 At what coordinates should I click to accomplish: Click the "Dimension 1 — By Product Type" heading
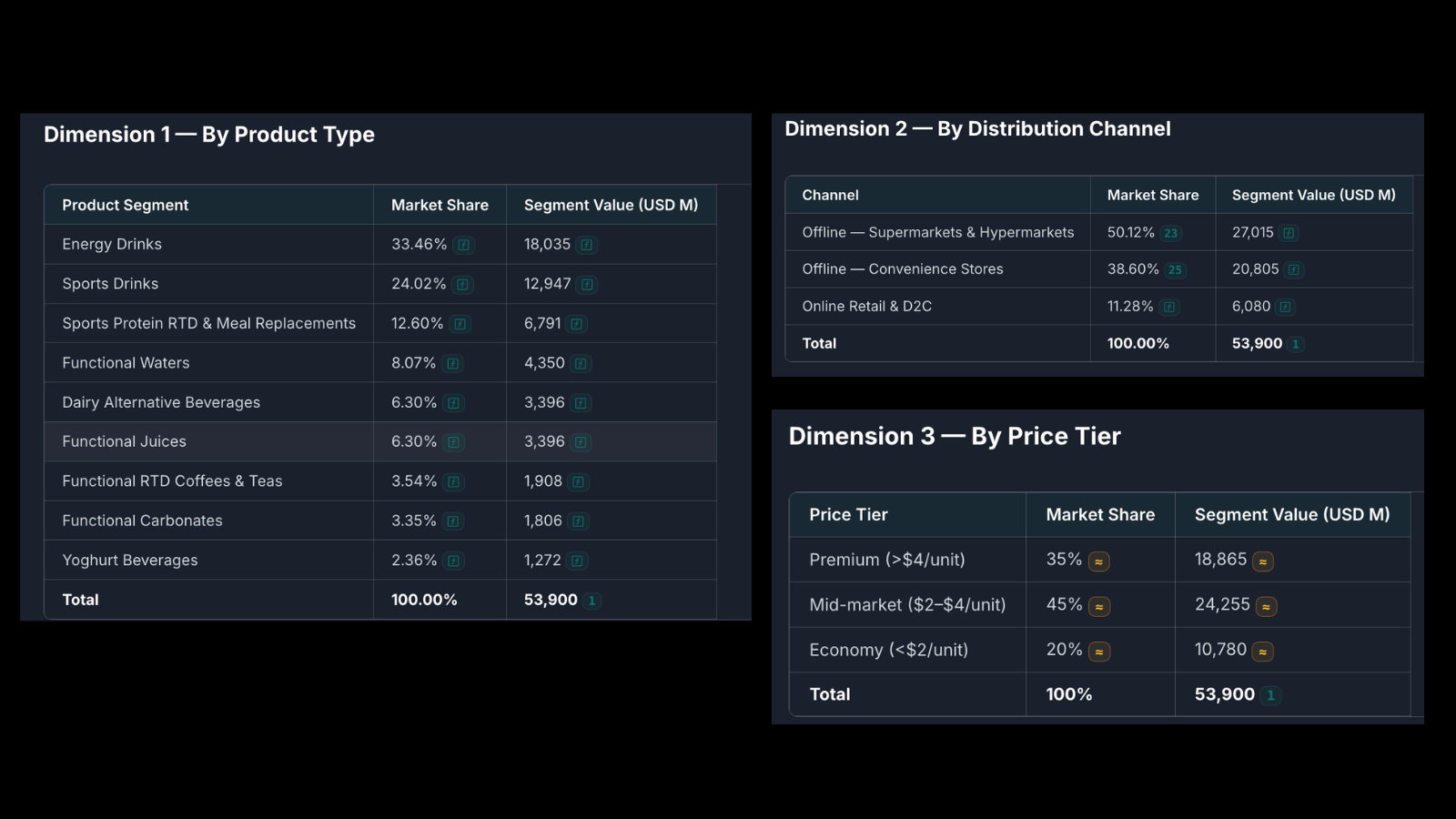pyautogui.click(x=209, y=135)
